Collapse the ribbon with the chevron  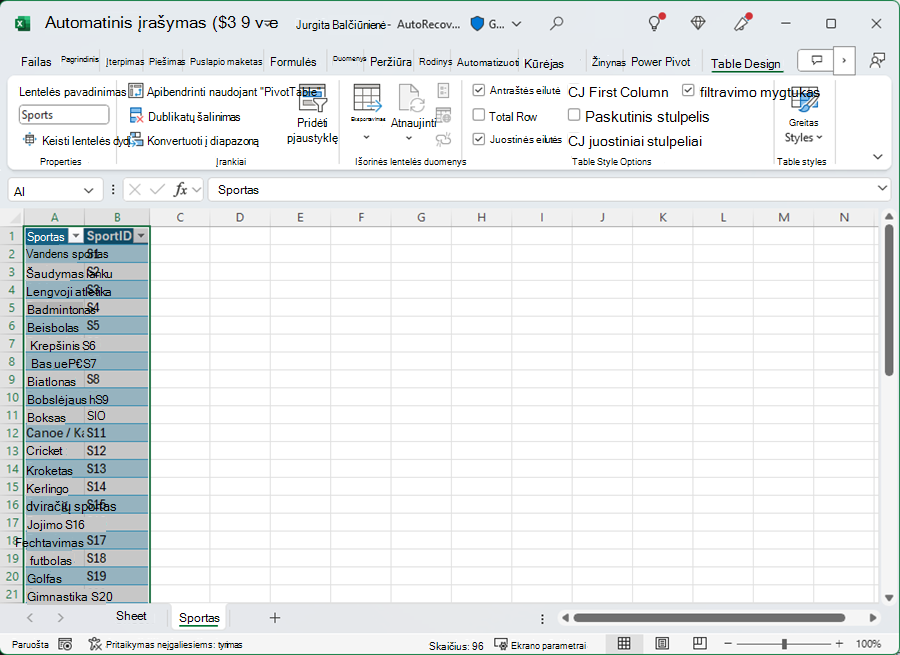pyautogui.click(x=878, y=157)
